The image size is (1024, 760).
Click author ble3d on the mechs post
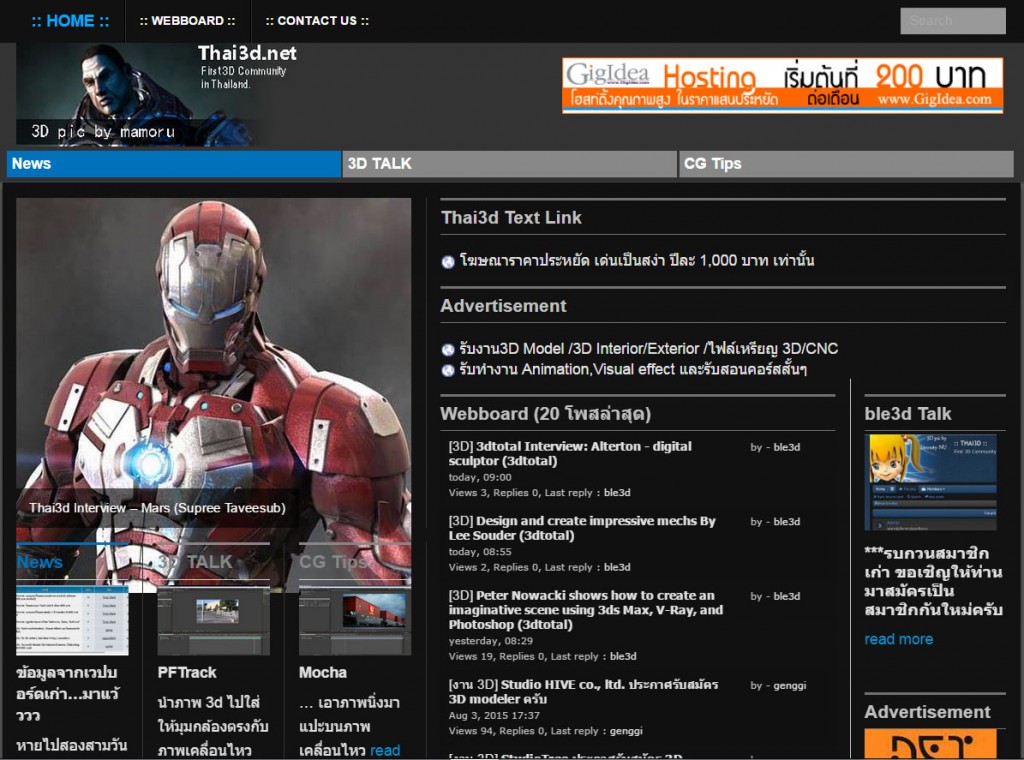787,522
